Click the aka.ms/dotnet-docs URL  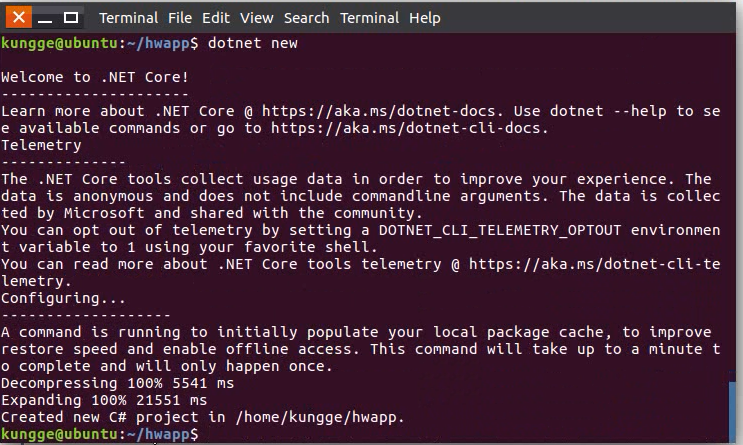(379, 111)
